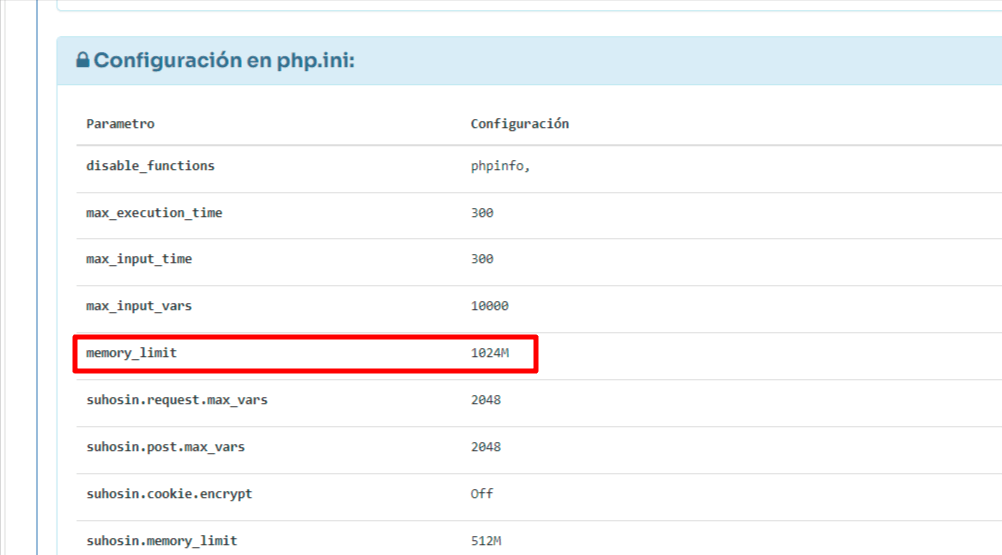
Task: Click the 300 value for max_execution_time
Action: 482,213
